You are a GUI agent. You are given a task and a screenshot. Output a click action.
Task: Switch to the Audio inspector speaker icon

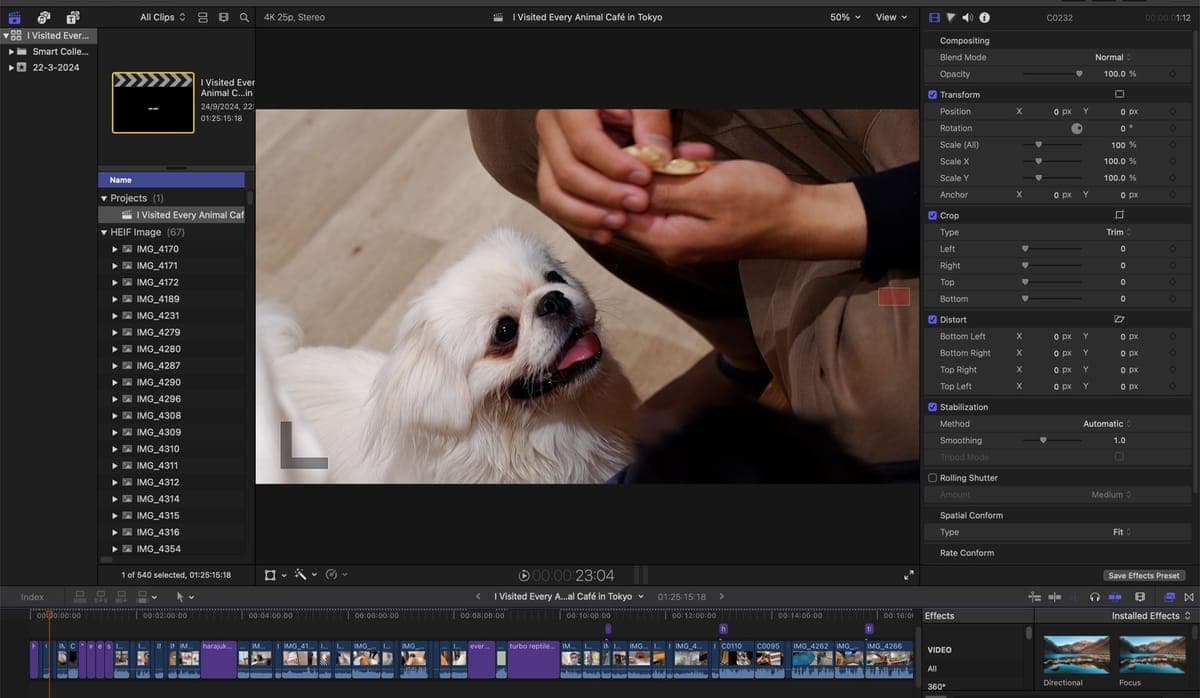[967, 17]
